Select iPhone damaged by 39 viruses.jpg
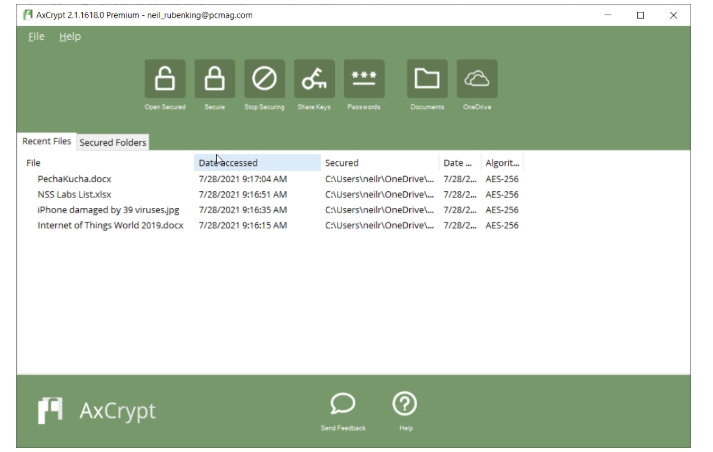Image resolution: width=713 pixels, height=452 pixels. (x=109, y=210)
